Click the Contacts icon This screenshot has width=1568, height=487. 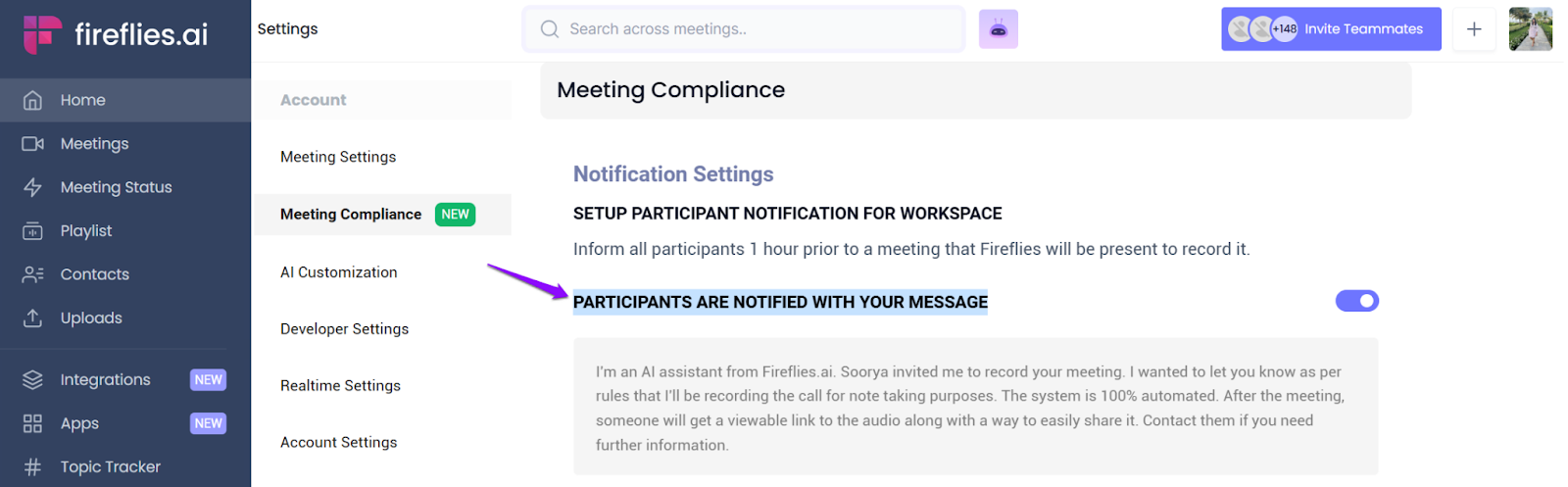(32, 274)
